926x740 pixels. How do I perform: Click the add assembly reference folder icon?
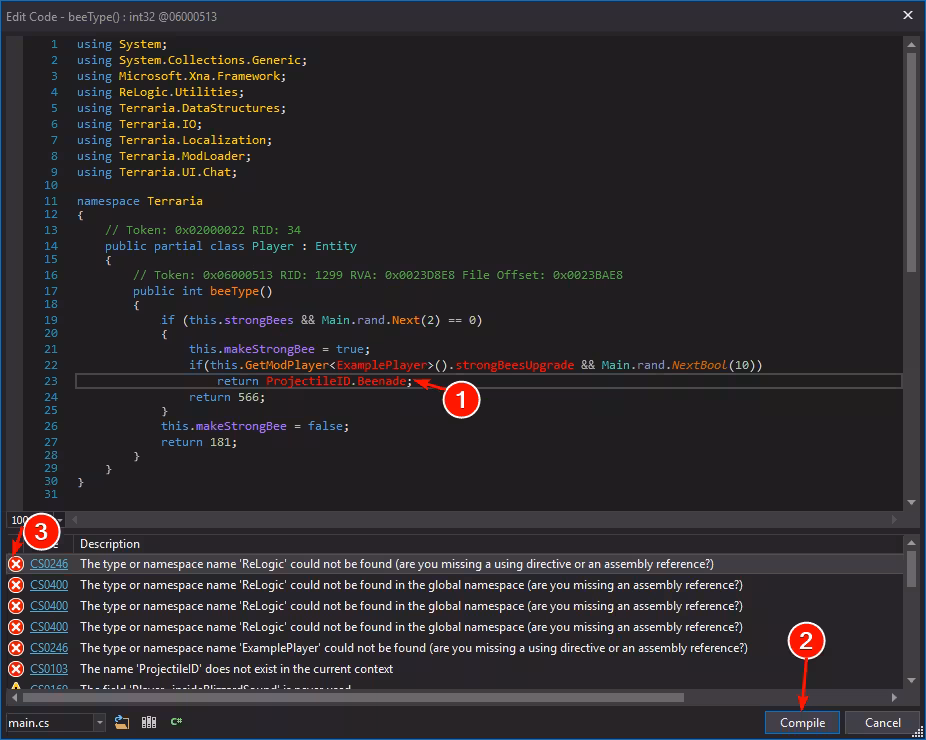coord(122,722)
